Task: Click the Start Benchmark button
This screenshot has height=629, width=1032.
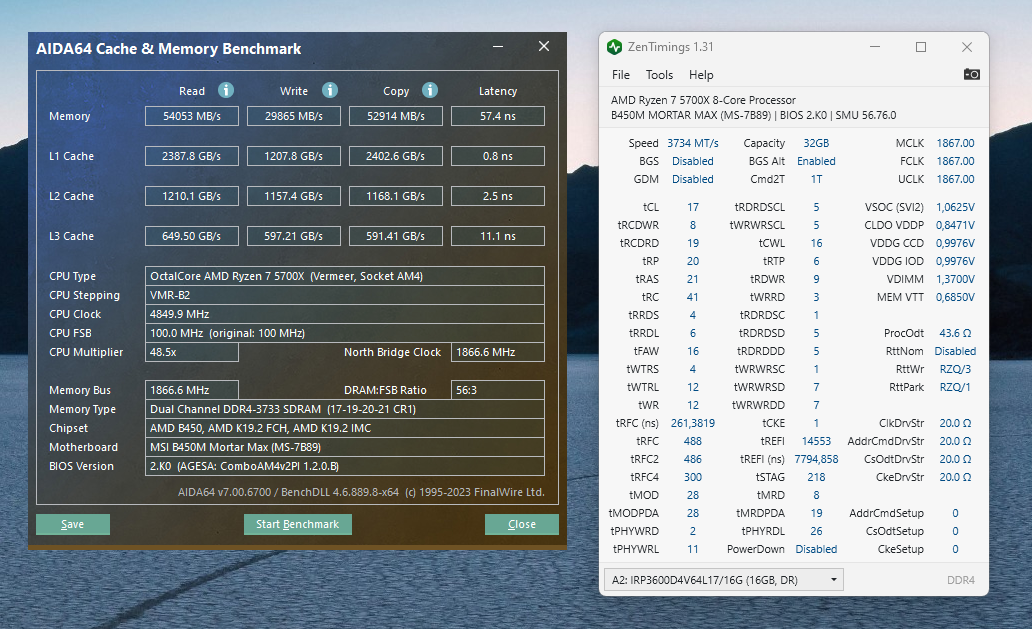Action: (x=297, y=524)
